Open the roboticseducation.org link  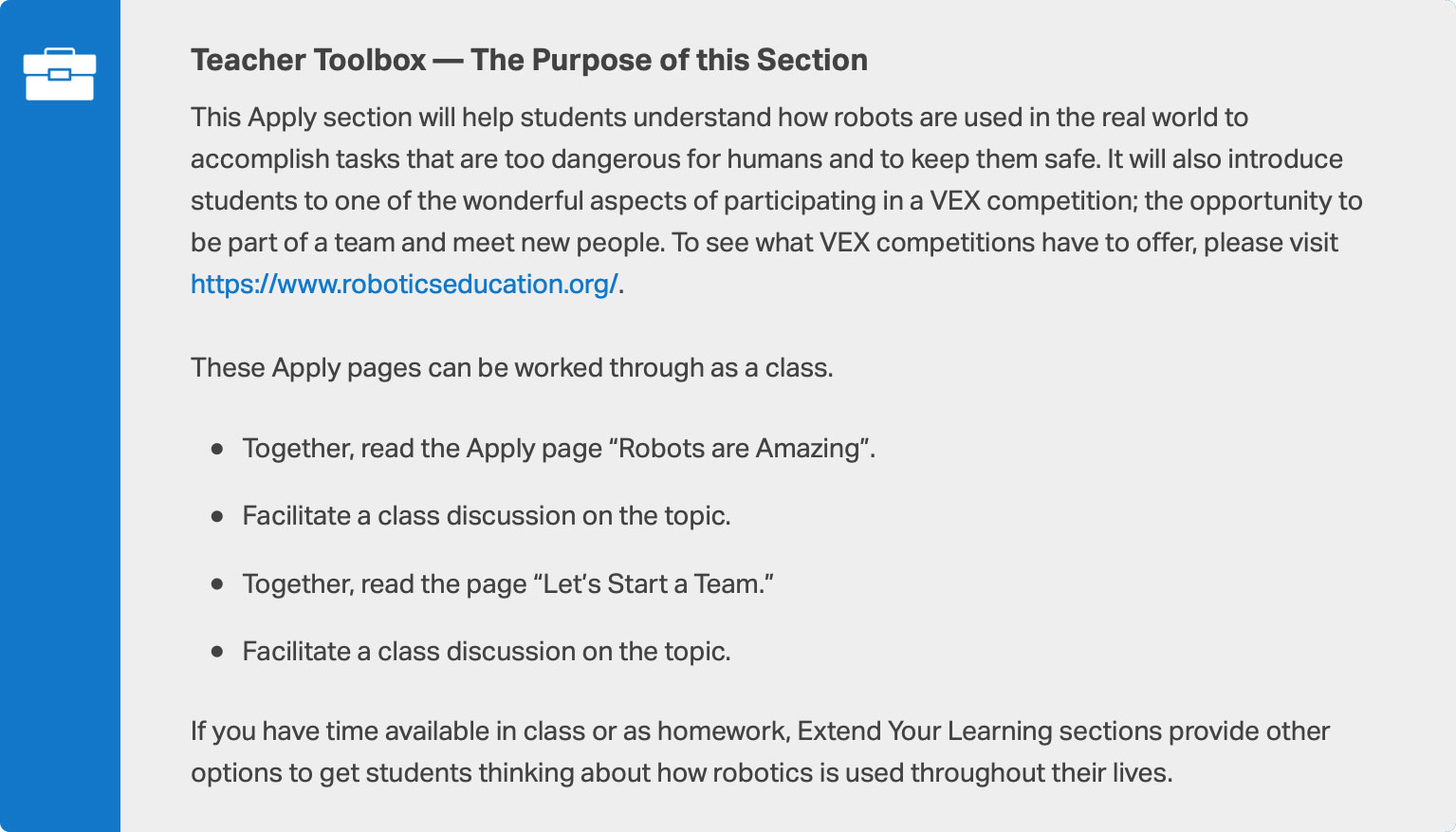(x=404, y=284)
